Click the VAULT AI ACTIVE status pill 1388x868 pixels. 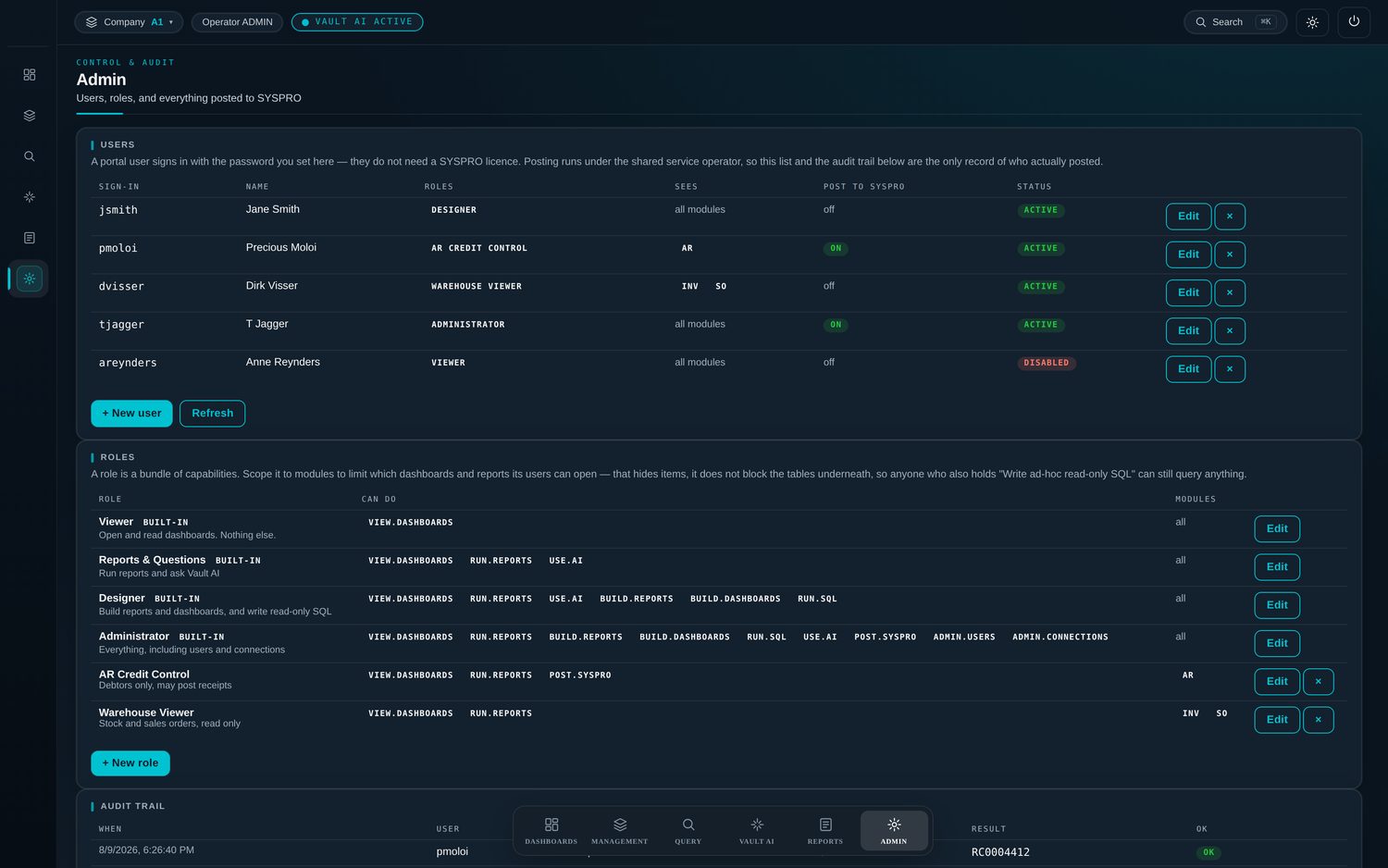tap(357, 22)
